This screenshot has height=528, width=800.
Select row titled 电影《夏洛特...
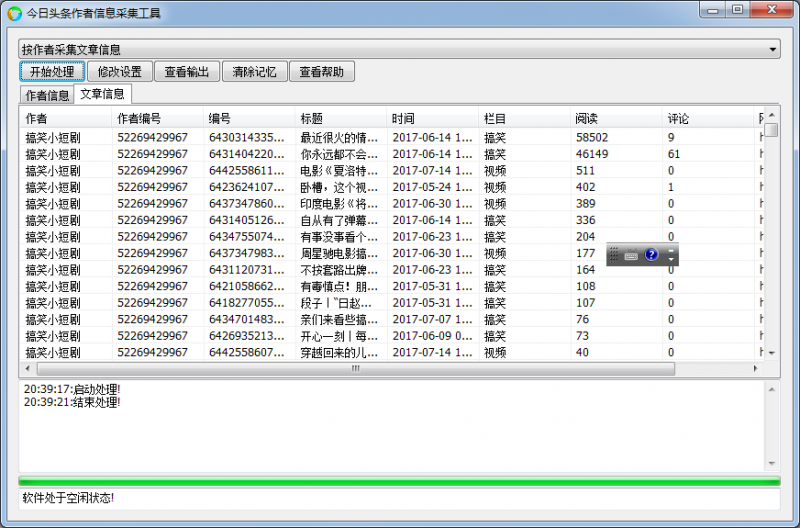391,170
